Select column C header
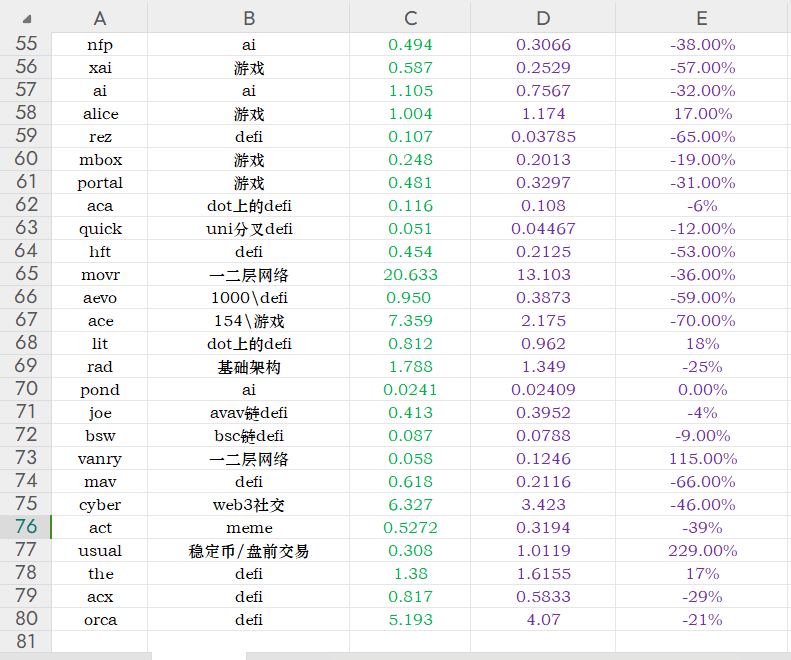The image size is (791, 660). pos(410,18)
